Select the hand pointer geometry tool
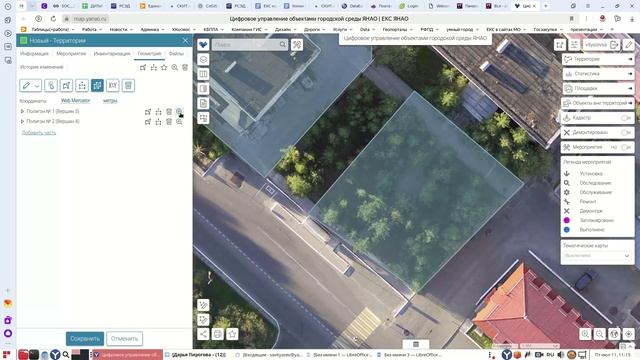Viewport: 640px width, 360px height. 51,85
